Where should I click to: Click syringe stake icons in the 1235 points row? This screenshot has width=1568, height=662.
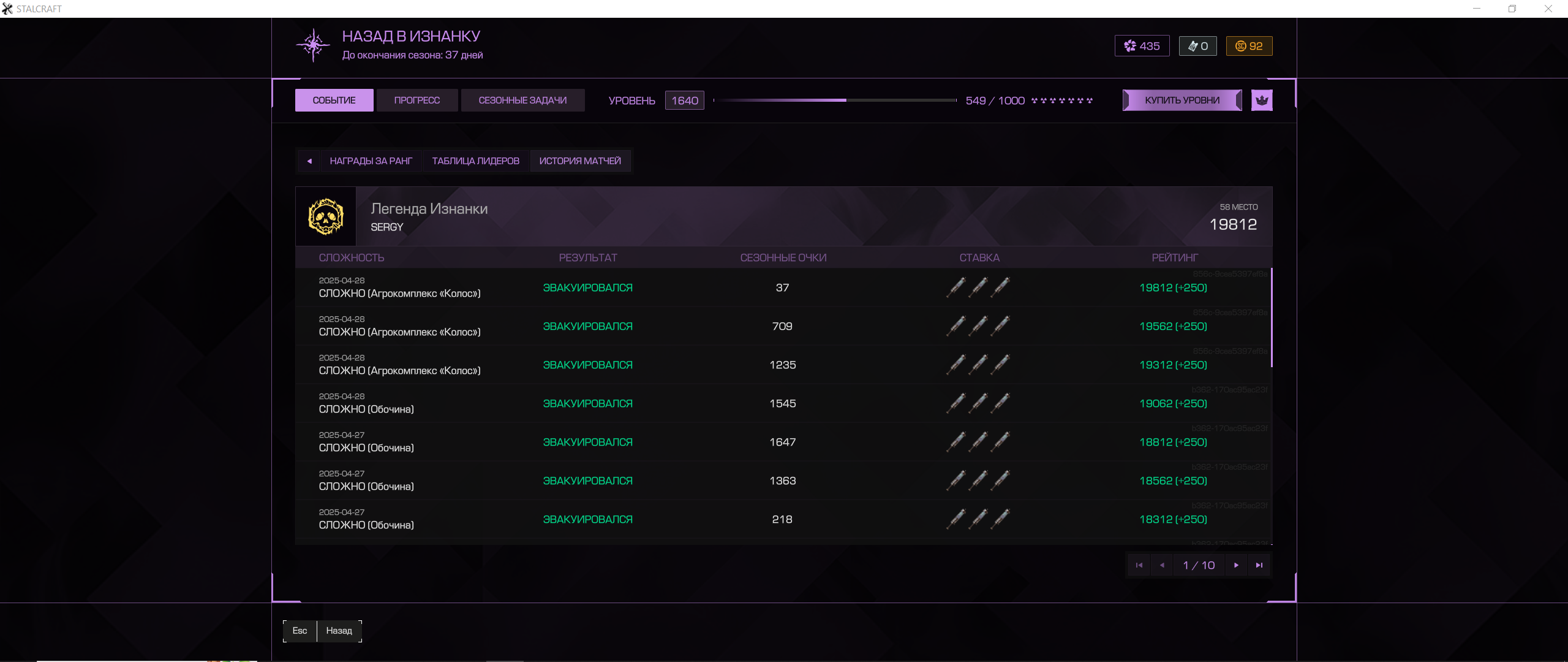pyautogui.click(x=978, y=364)
